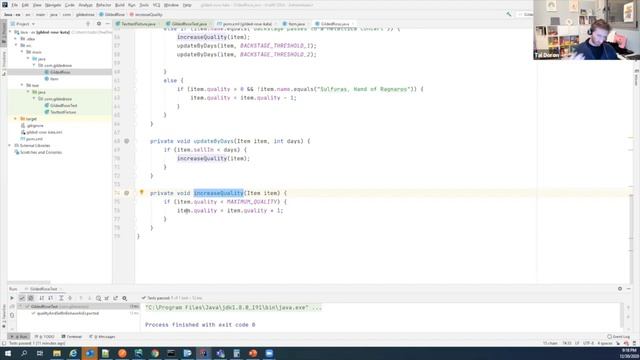Collapse all test results in Run panel
Screen dimensions: 640x360
click(70, 298)
